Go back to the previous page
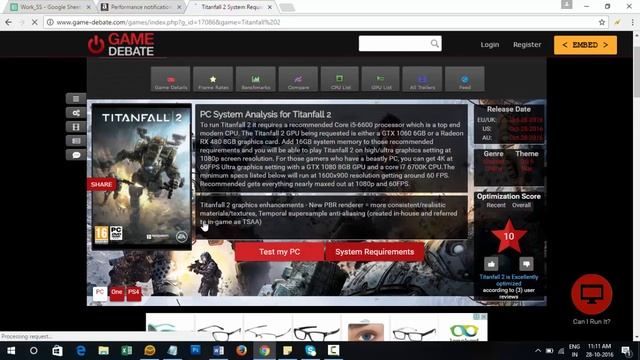 click(x=9, y=22)
